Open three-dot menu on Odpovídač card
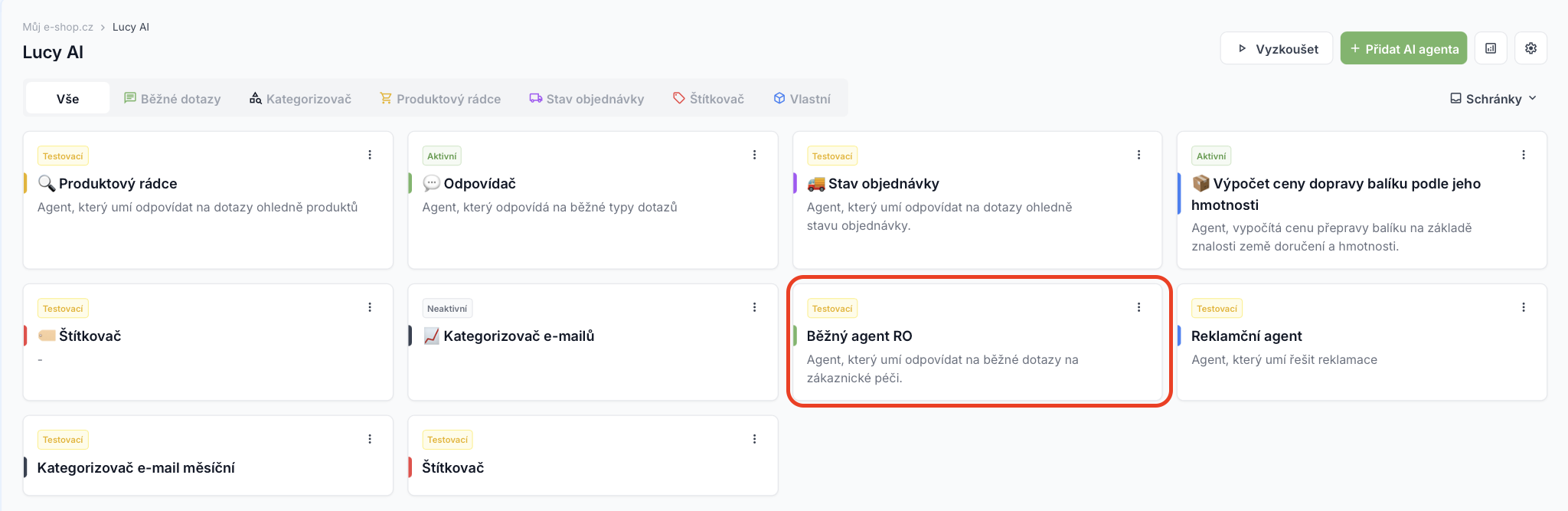 pyautogui.click(x=754, y=155)
